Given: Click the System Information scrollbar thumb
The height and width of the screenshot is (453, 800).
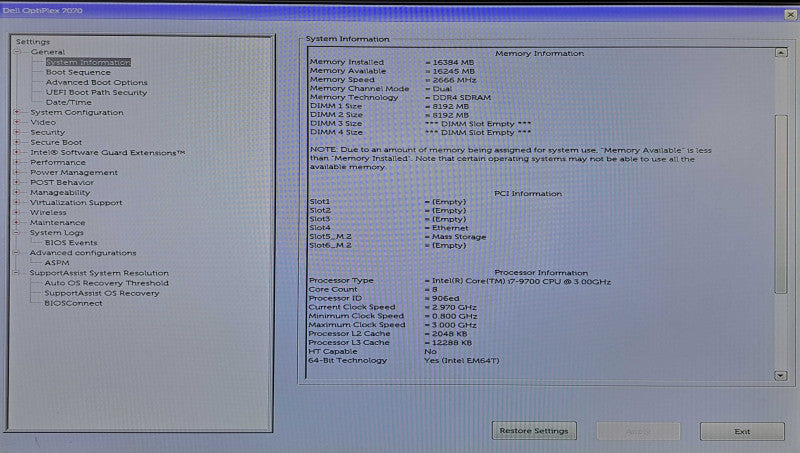Looking at the screenshot, I should coord(781,204).
